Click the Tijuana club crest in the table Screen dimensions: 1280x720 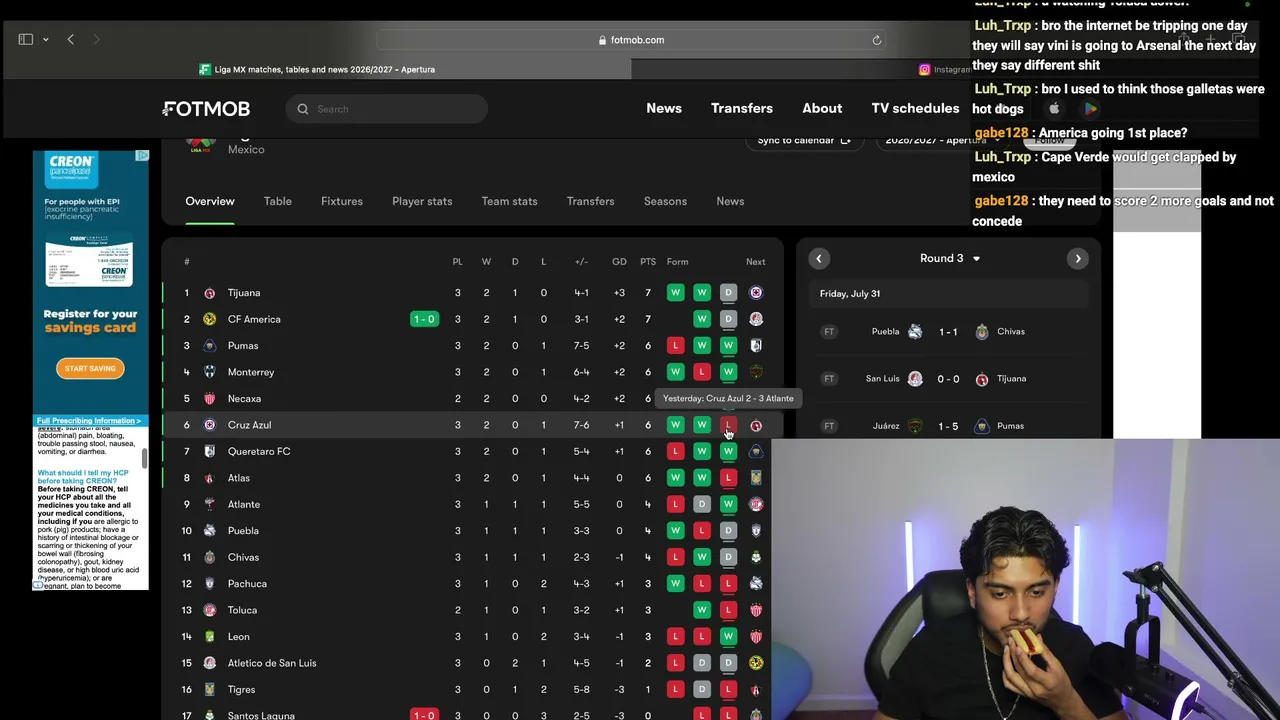click(209, 293)
